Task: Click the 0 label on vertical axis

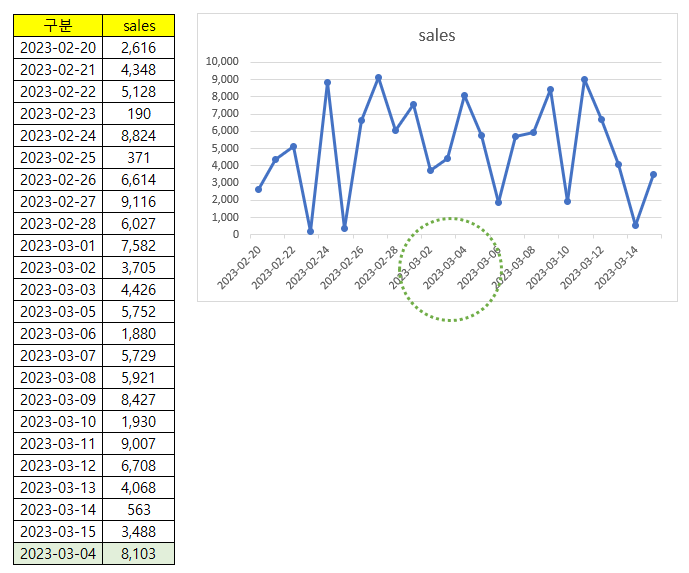Action: coord(236,234)
